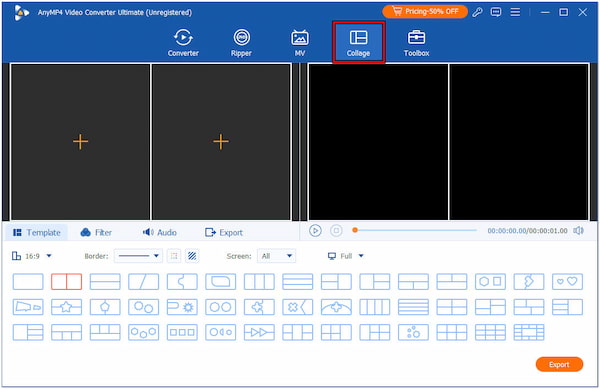Open the feedback message icon
Viewport: 600px width, 389px height.
coord(496,12)
